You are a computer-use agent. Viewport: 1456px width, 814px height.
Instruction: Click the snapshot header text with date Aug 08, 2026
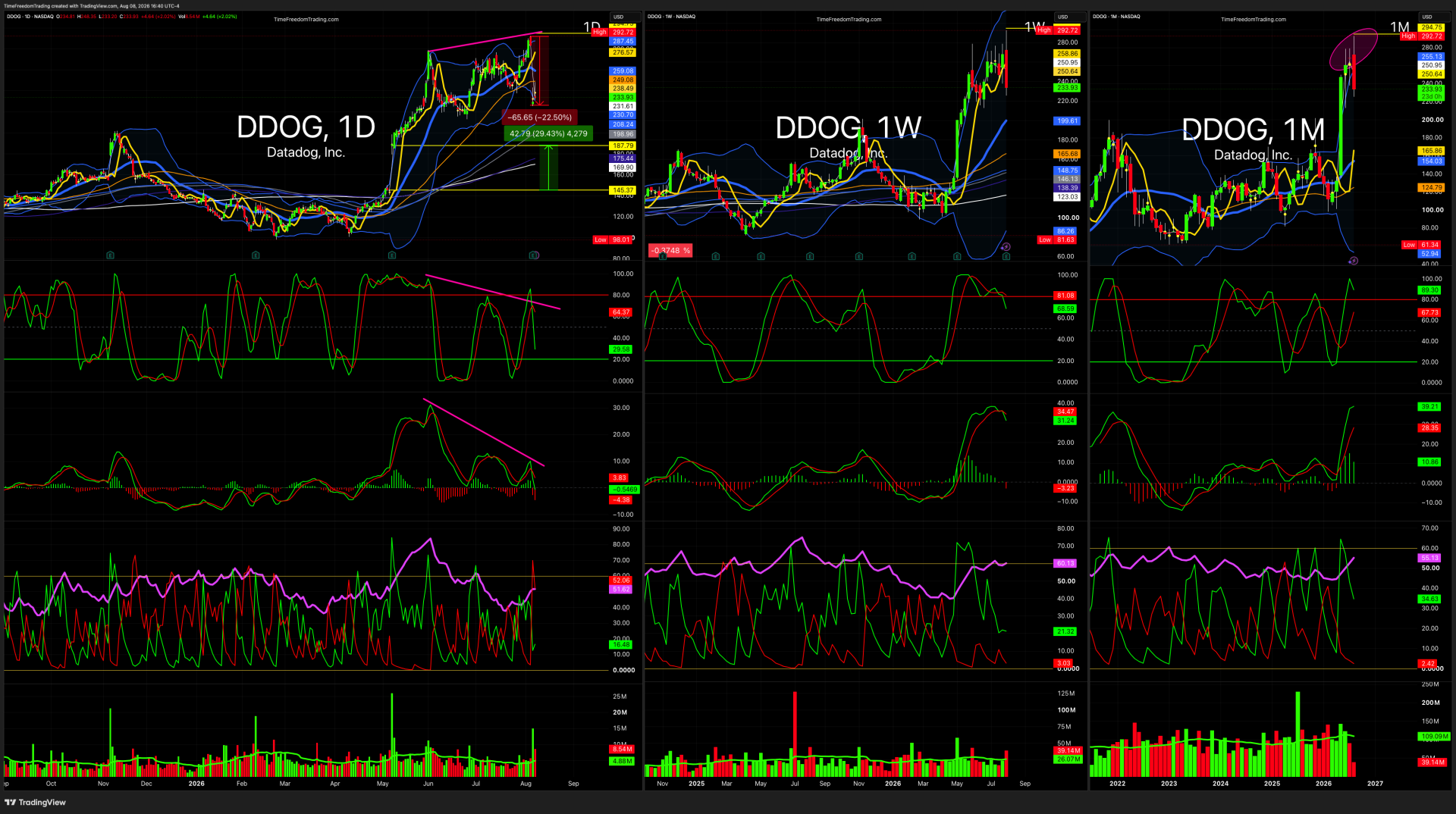click(x=92, y=5)
